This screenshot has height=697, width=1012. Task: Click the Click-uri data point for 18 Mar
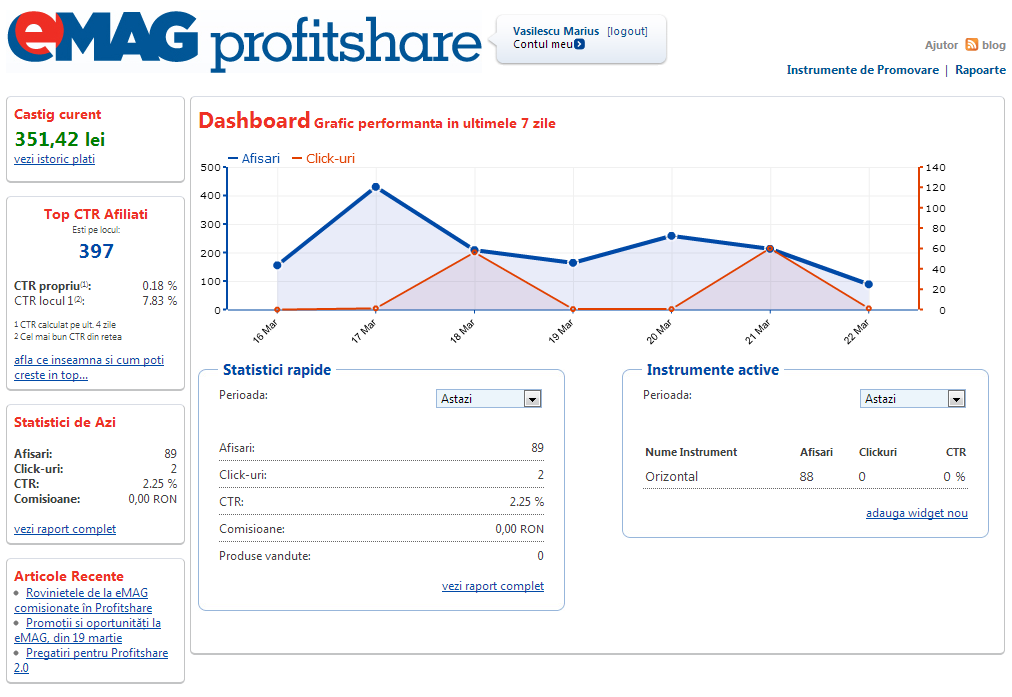474,252
